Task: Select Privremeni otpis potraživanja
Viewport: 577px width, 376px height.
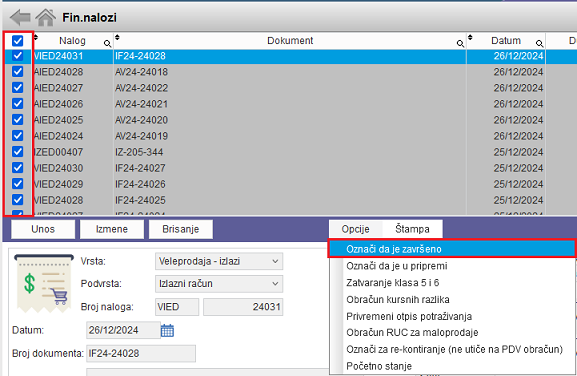Action: (452, 316)
